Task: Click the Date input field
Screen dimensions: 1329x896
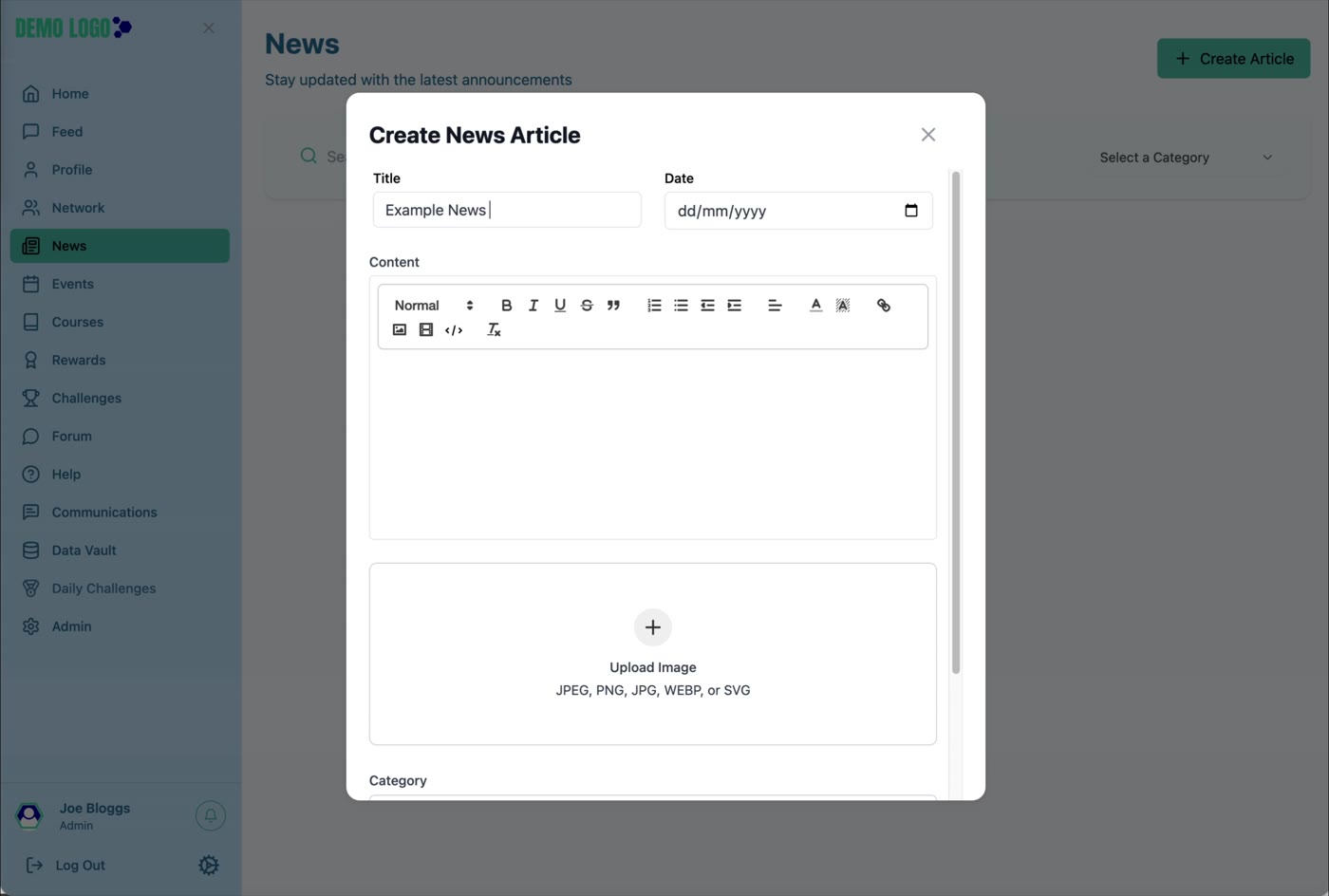Action: point(798,211)
